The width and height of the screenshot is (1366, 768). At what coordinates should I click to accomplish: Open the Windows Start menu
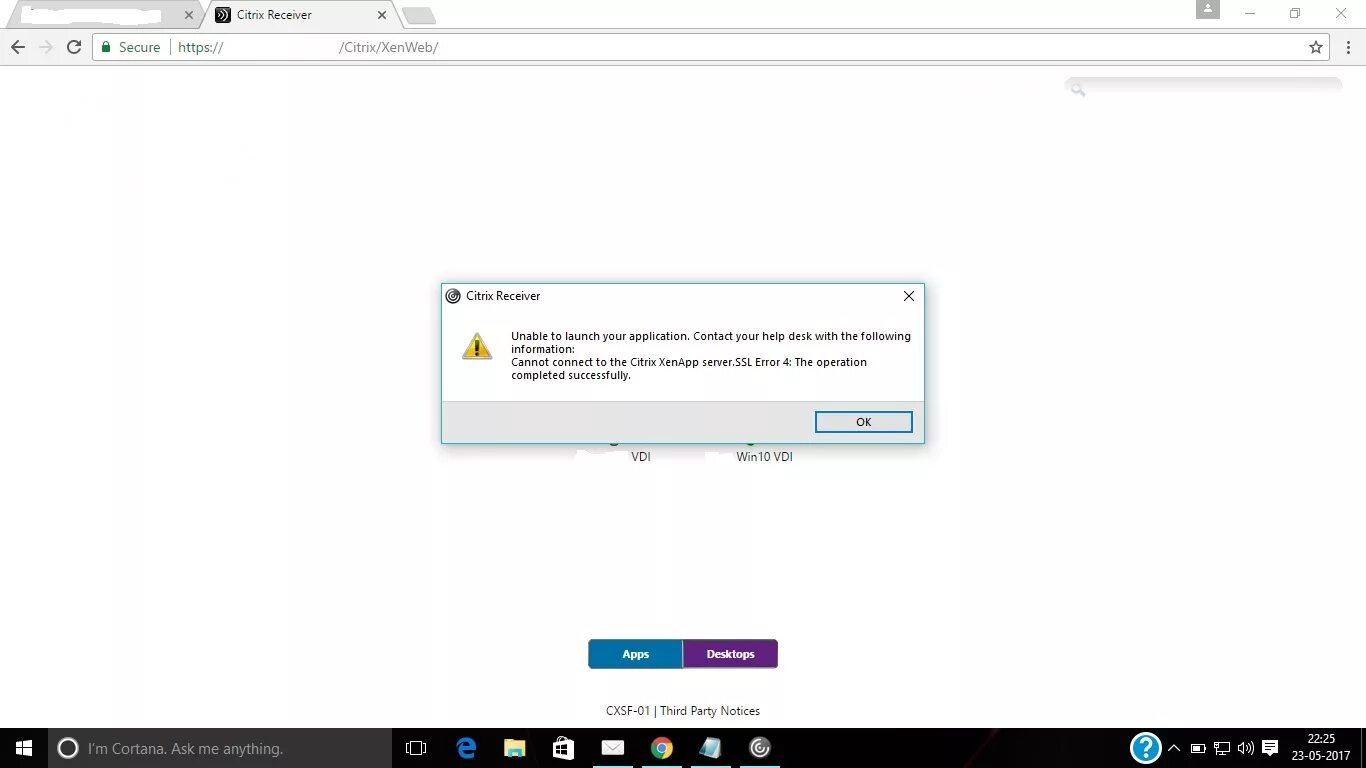(24, 748)
